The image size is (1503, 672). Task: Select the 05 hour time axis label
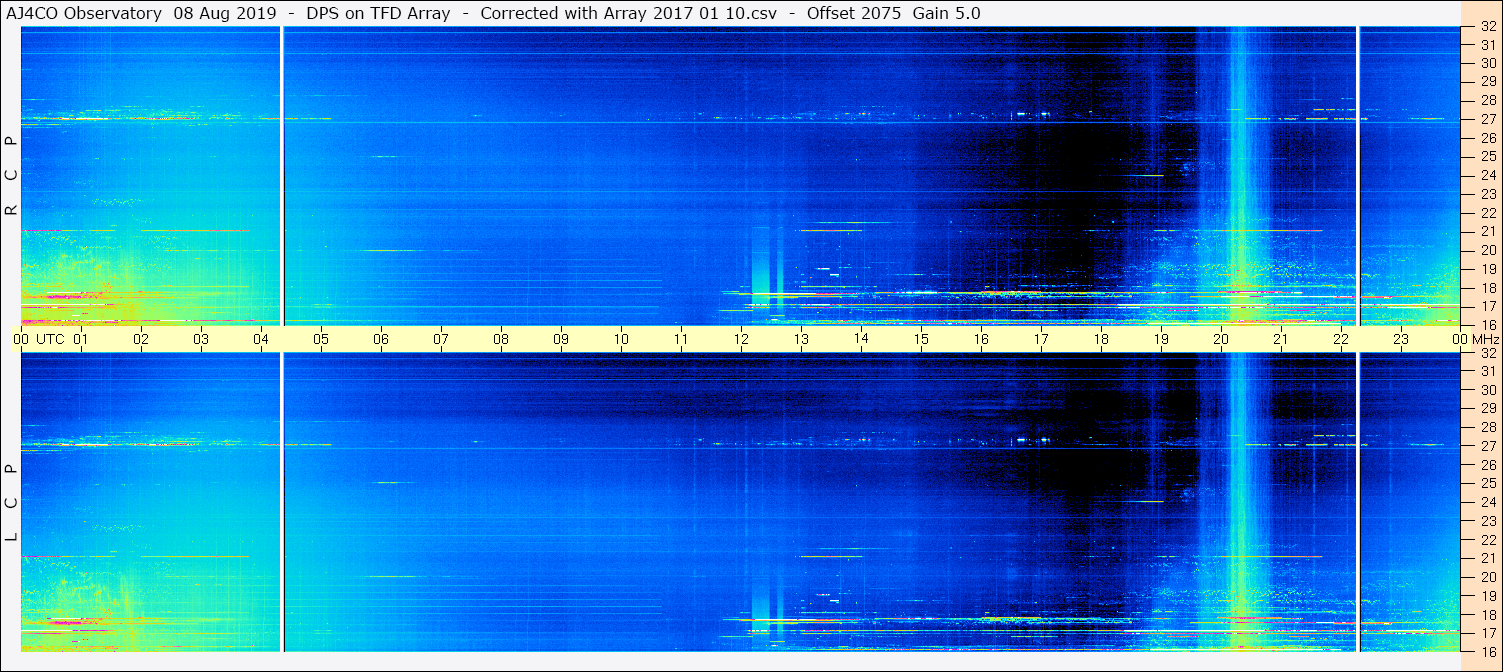[x=321, y=339]
